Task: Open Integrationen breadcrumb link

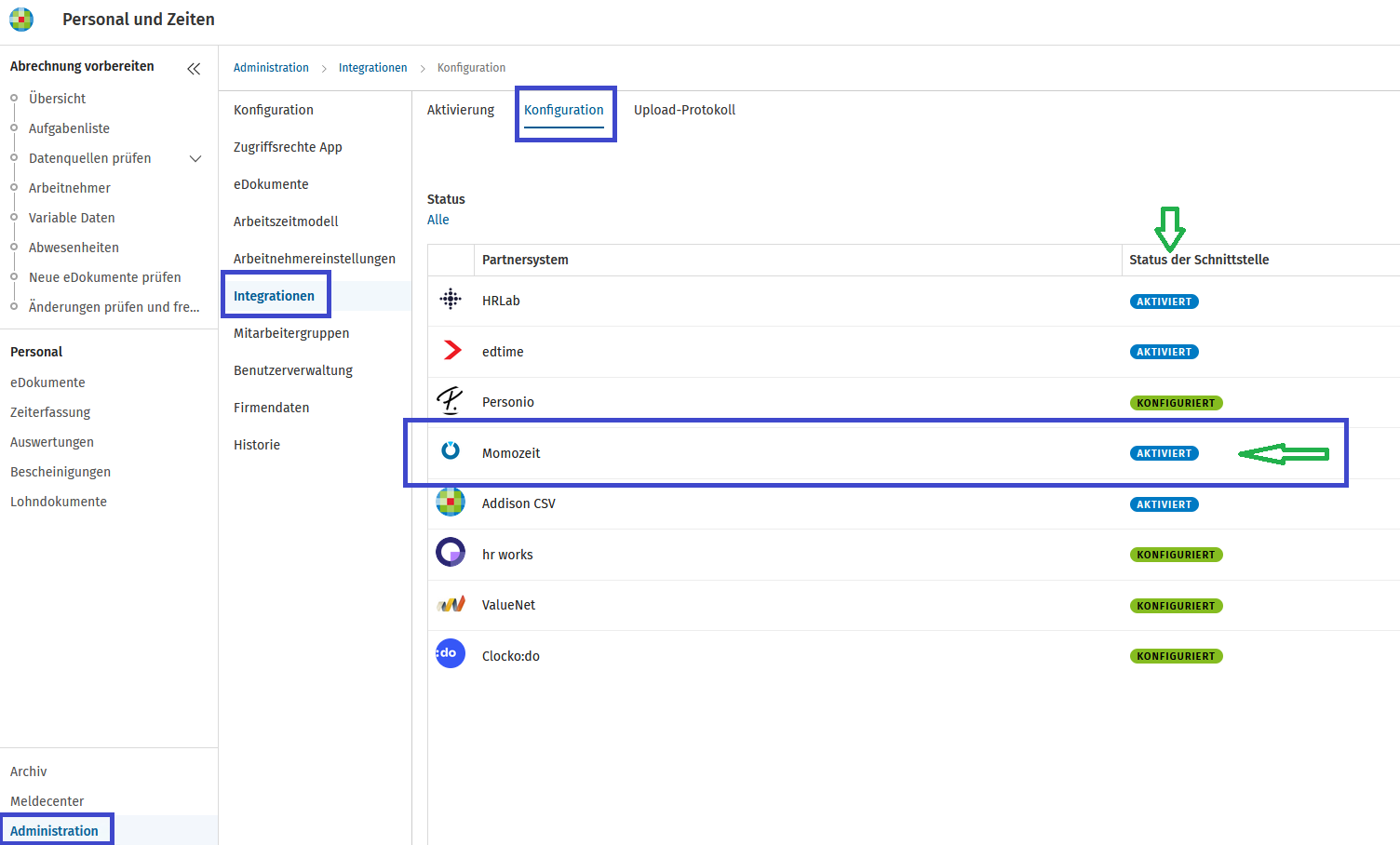Action: pos(372,68)
